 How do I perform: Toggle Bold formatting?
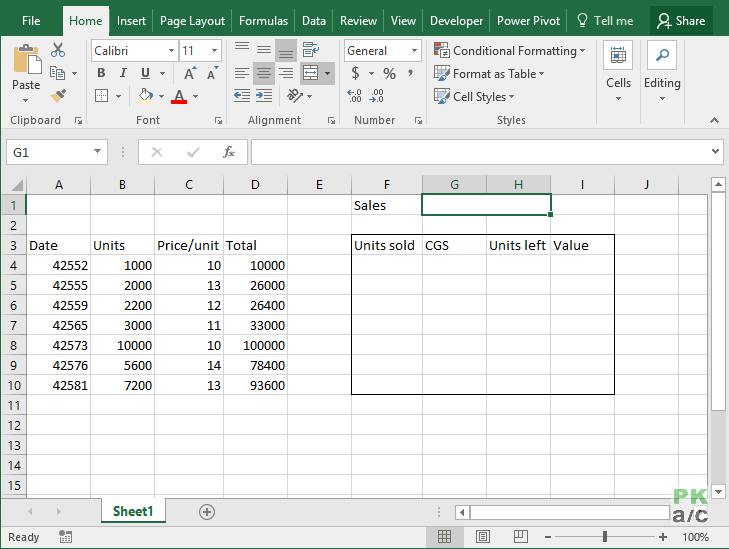coord(101,73)
